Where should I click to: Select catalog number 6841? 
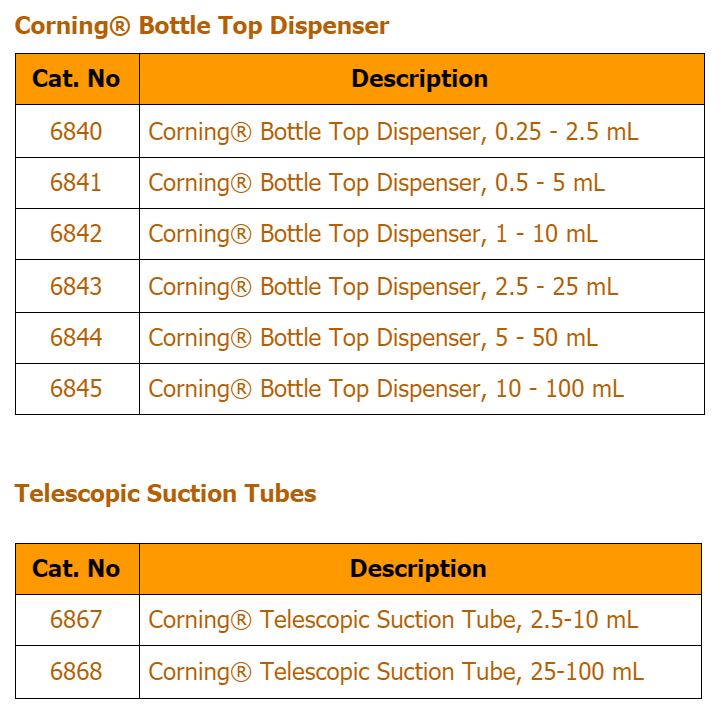tap(76, 182)
